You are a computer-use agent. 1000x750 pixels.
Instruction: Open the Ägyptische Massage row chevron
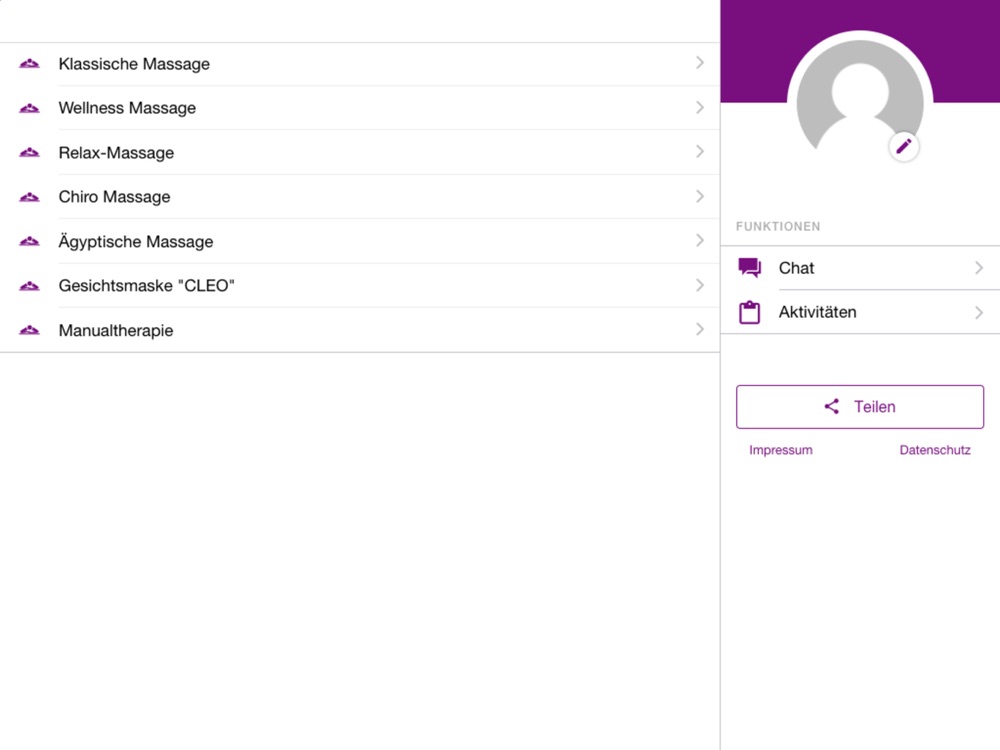(x=700, y=240)
